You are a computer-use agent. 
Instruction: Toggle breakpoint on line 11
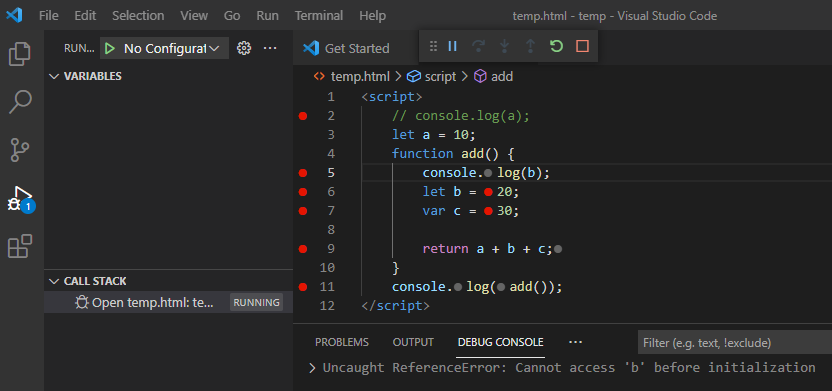point(303,287)
